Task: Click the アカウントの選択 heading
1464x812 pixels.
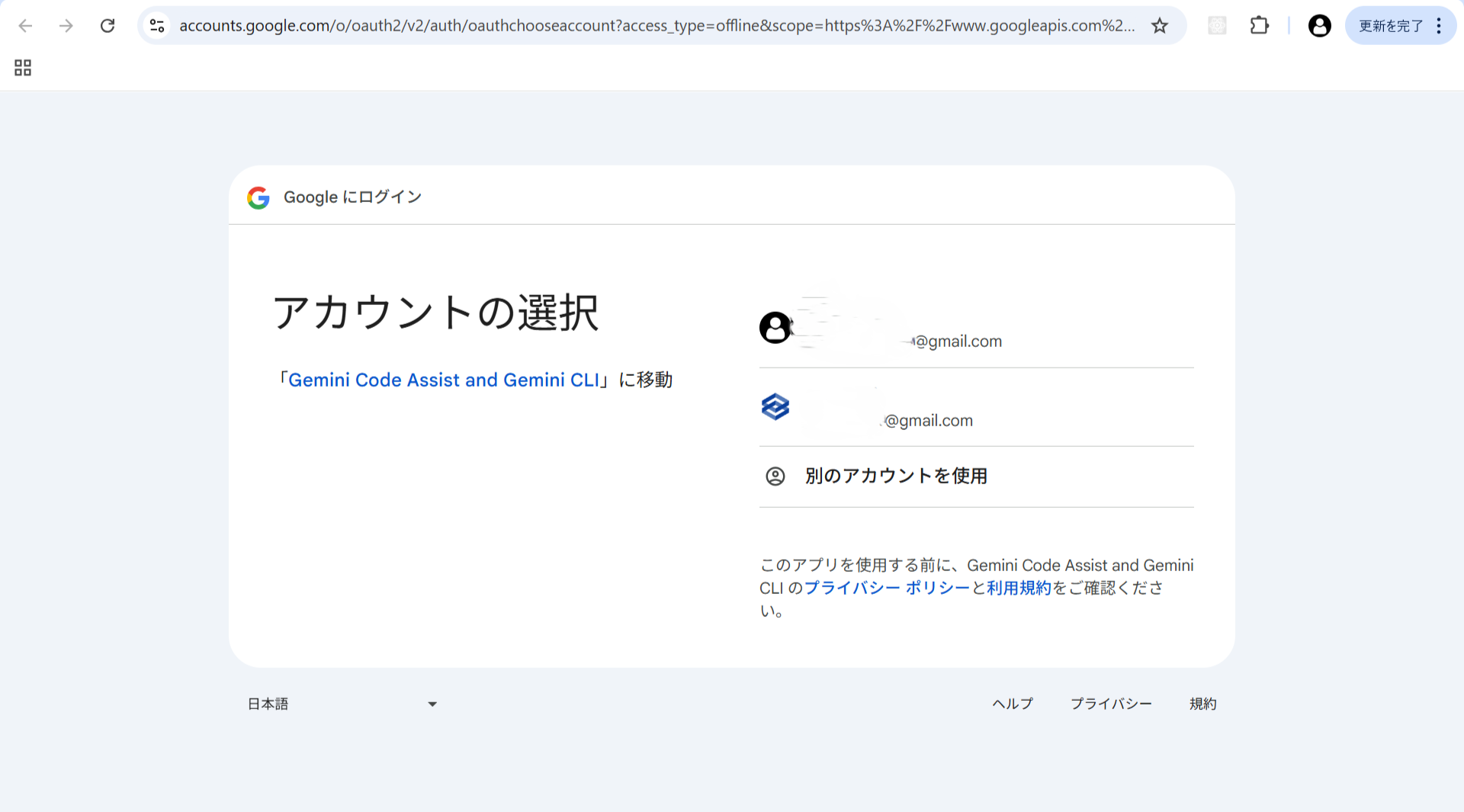Action: pyautogui.click(x=436, y=313)
